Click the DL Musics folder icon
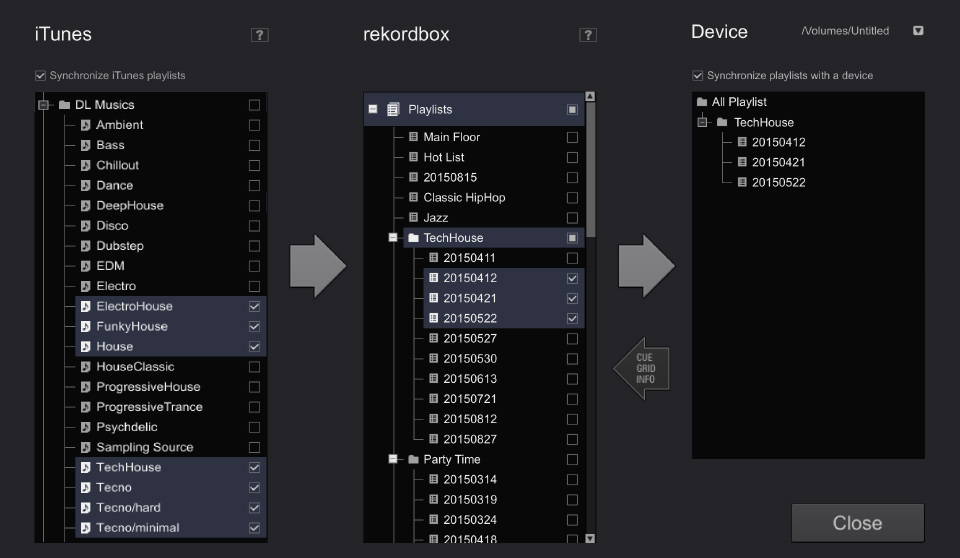 click(x=64, y=105)
